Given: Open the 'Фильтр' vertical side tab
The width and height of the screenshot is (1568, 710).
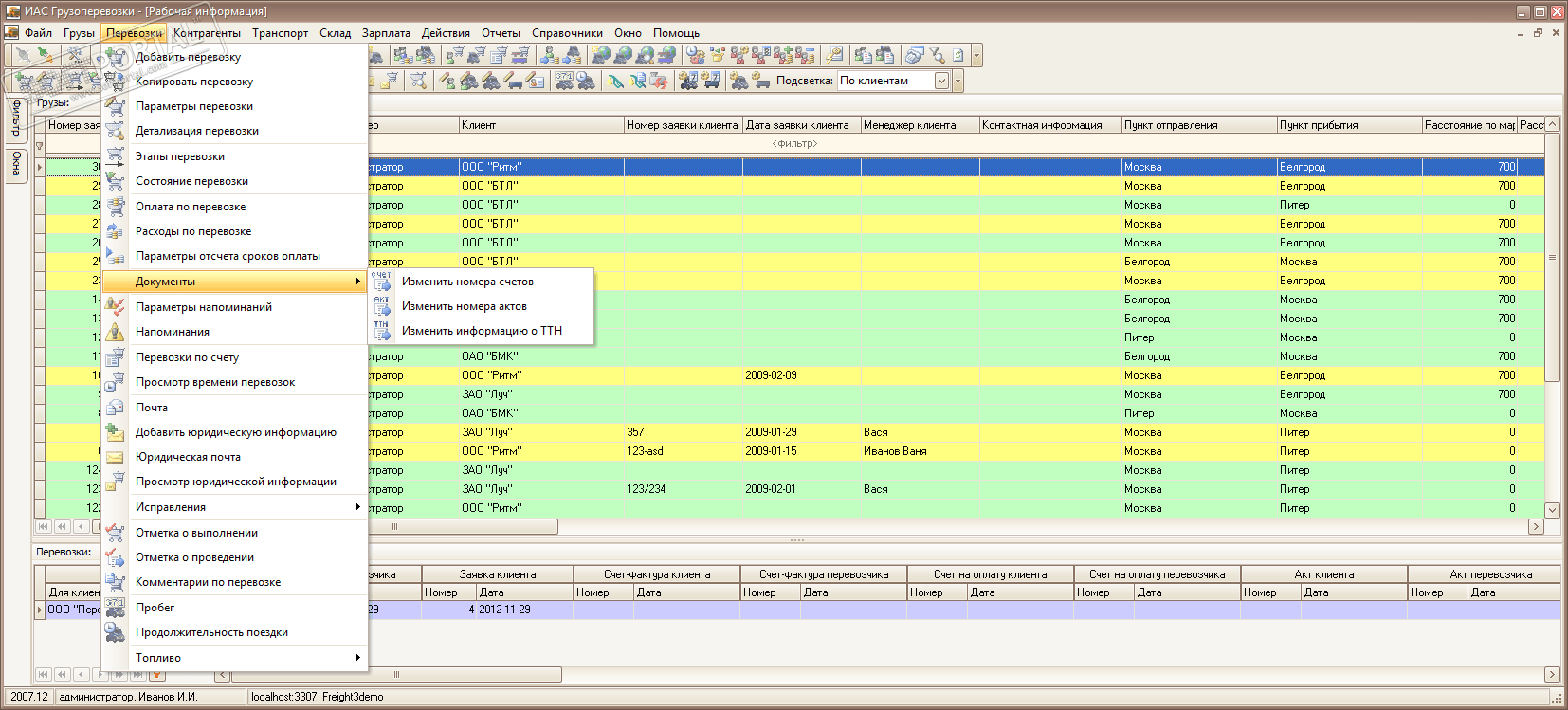Looking at the screenshot, I should (16, 118).
